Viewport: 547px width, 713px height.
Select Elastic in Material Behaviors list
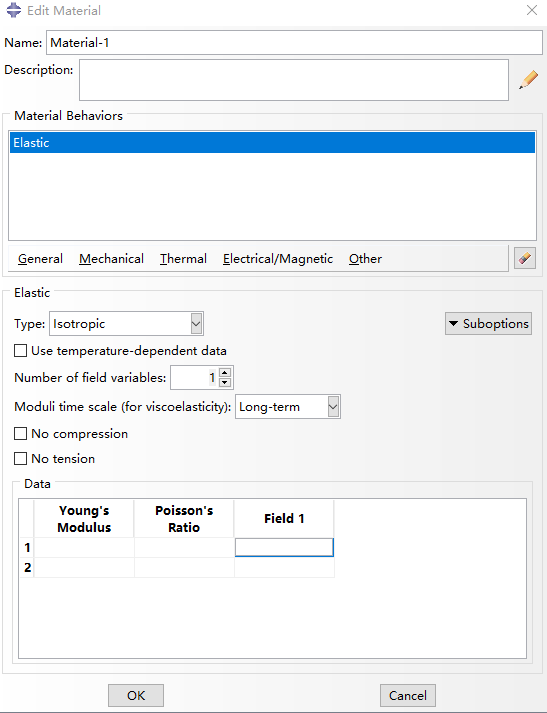pos(272,142)
